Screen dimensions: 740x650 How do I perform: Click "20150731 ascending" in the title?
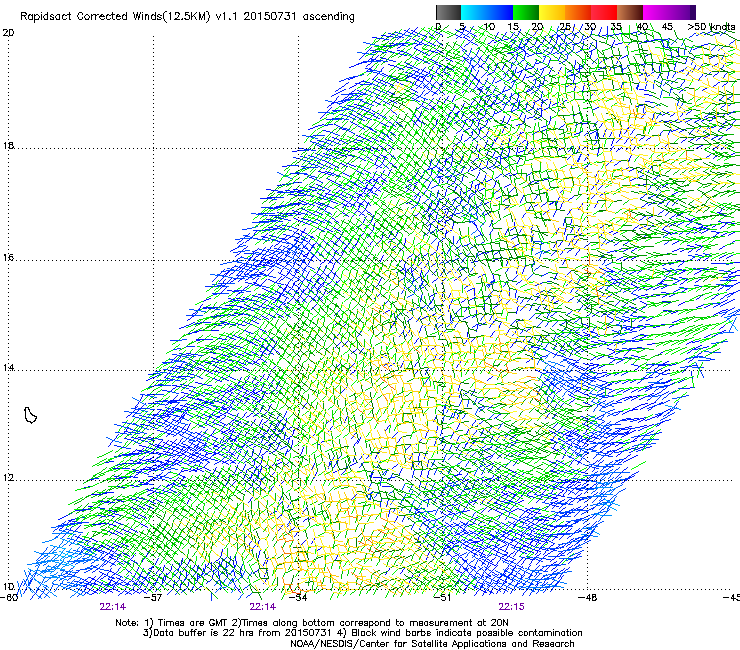(x=299, y=16)
